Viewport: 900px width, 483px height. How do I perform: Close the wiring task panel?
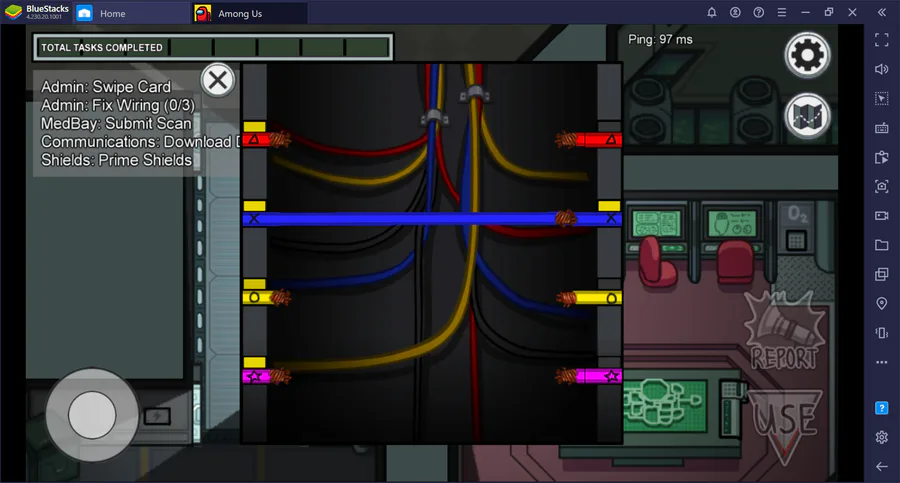click(x=218, y=80)
